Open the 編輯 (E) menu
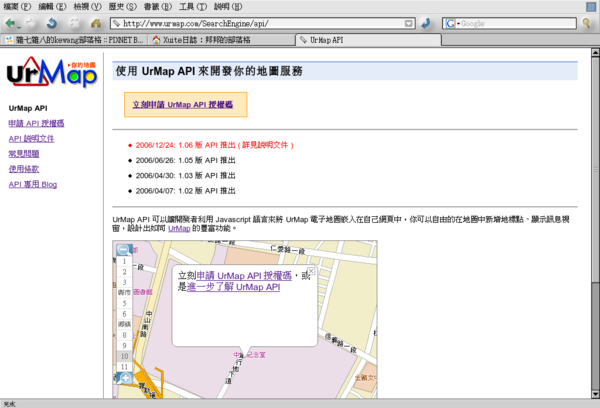 pyautogui.click(x=52, y=7)
